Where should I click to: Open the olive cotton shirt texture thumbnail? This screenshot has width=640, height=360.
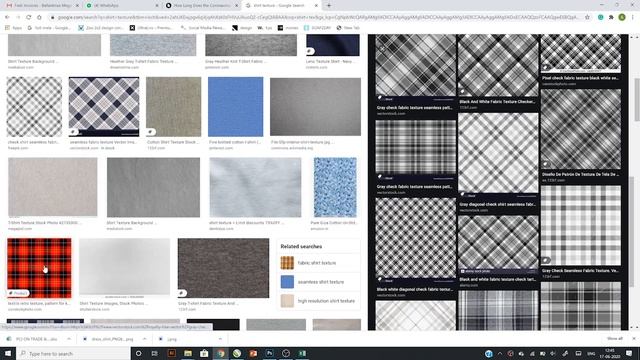(173, 107)
